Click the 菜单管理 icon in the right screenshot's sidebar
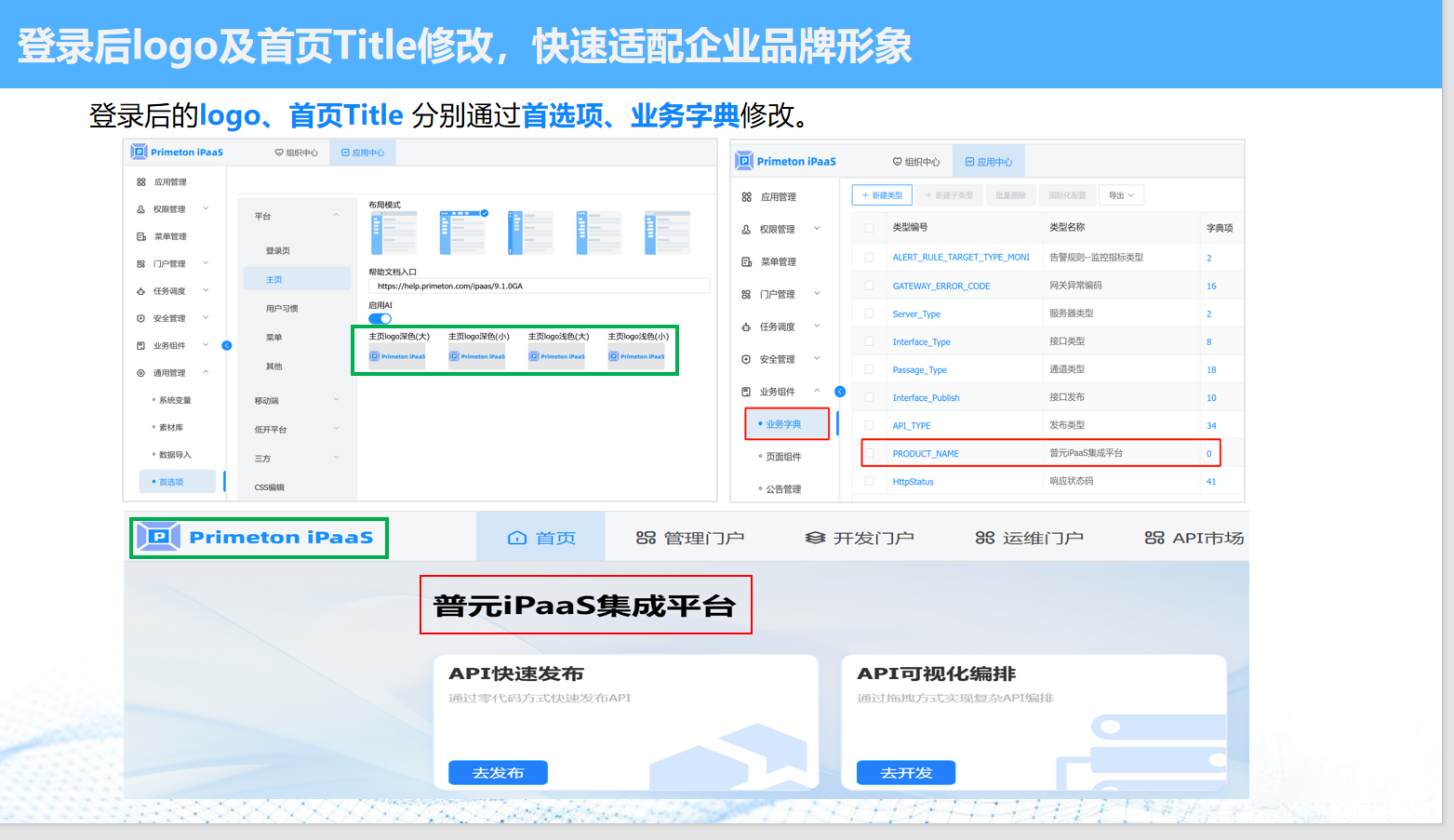 click(746, 262)
